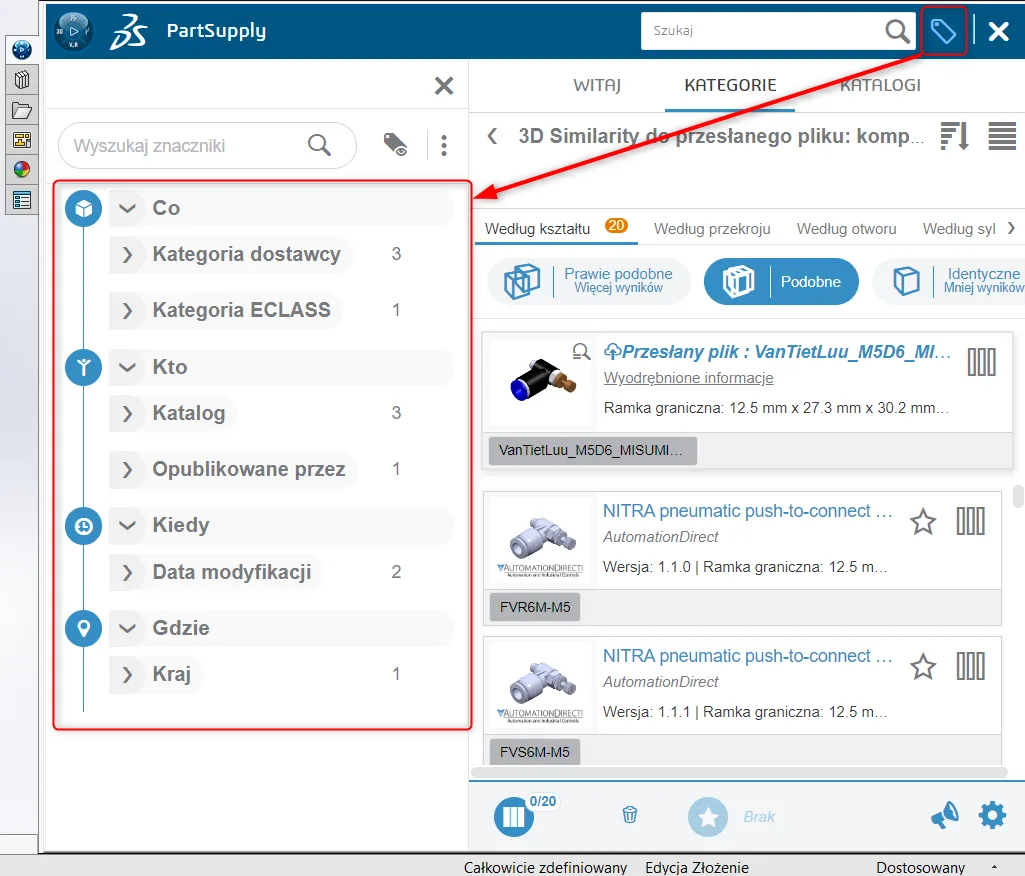Image resolution: width=1025 pixels, height=876 pixels.
Task: Collapse the Kiedy section
Action: click(127, 526)
